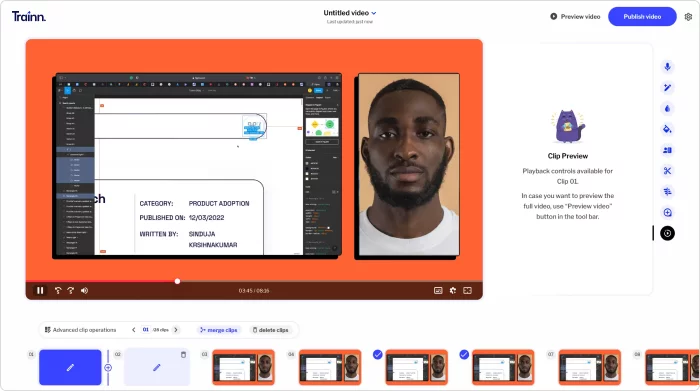Viewport: 700px width, 391px height.
Task: Mute the player volume
Action: click(84, 291)
